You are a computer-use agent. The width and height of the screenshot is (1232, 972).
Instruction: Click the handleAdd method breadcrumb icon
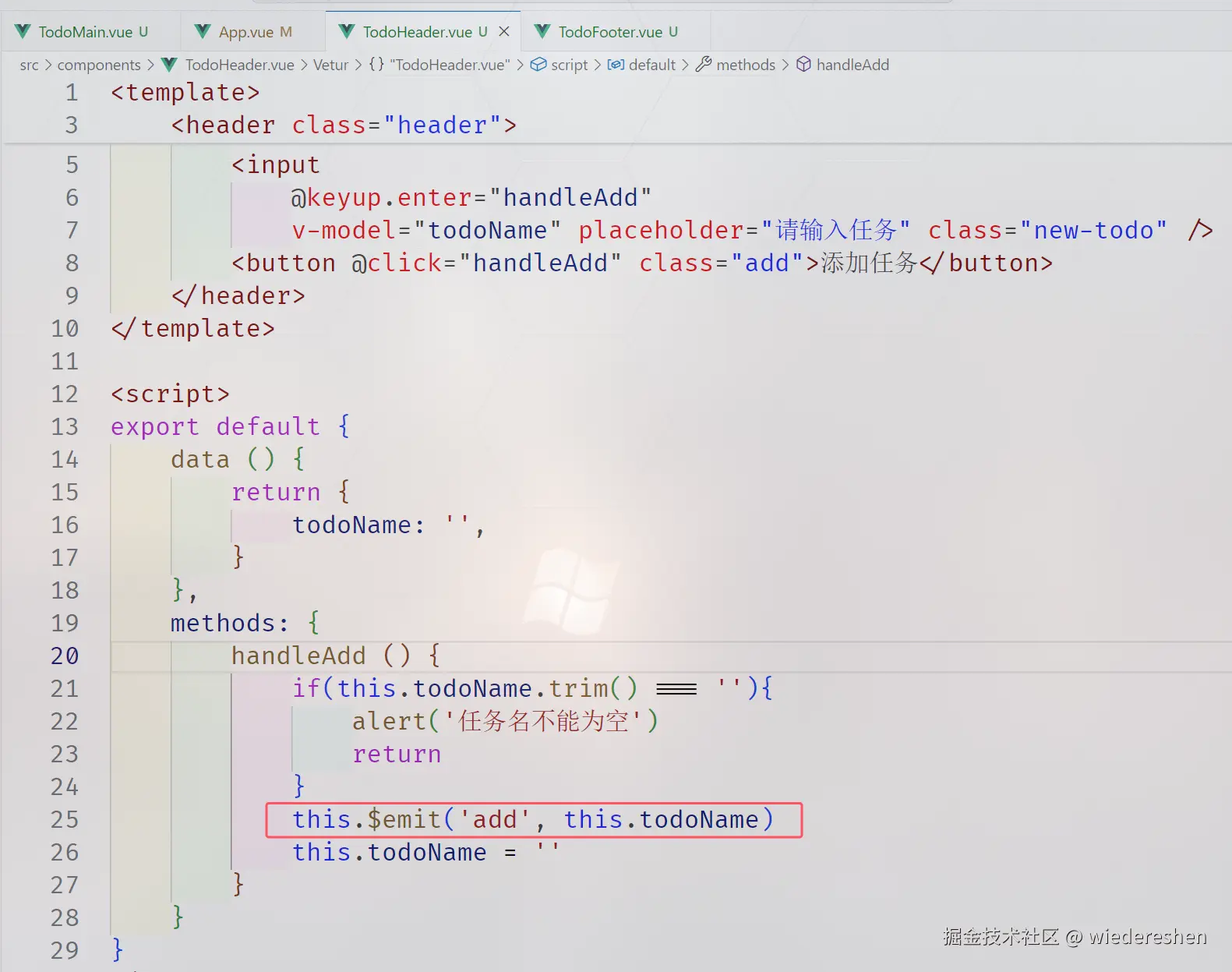pyautogui.click(x=803, y=64)
